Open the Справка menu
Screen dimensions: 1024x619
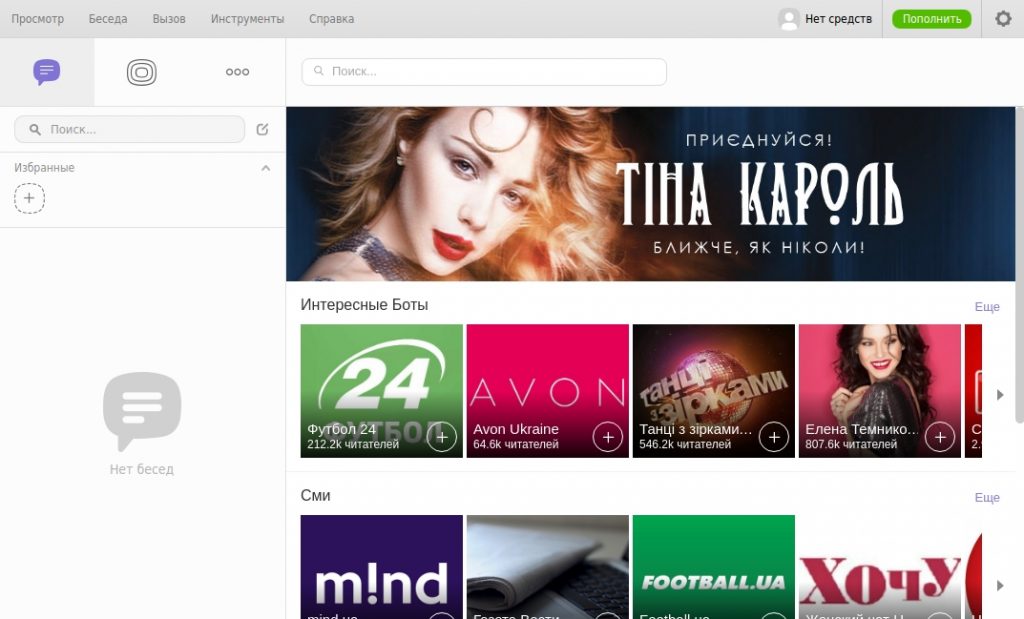332,19
